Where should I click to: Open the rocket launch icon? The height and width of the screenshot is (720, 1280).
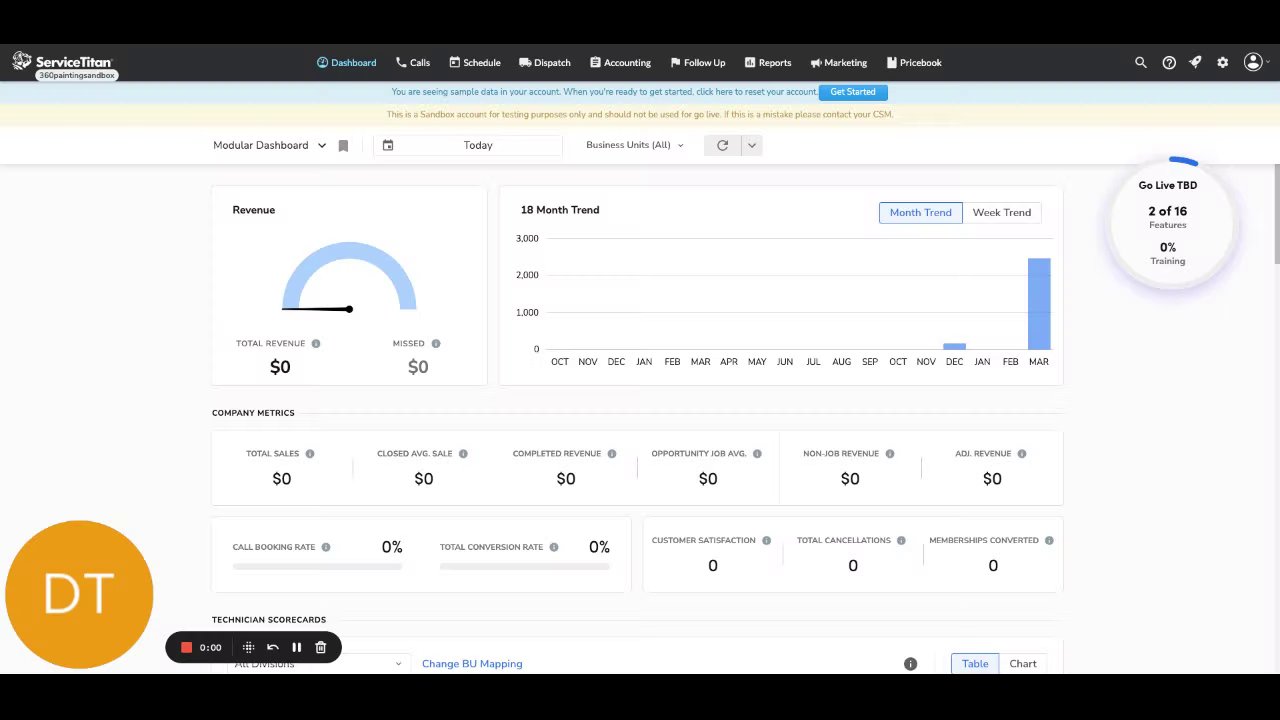(1195, 62)
